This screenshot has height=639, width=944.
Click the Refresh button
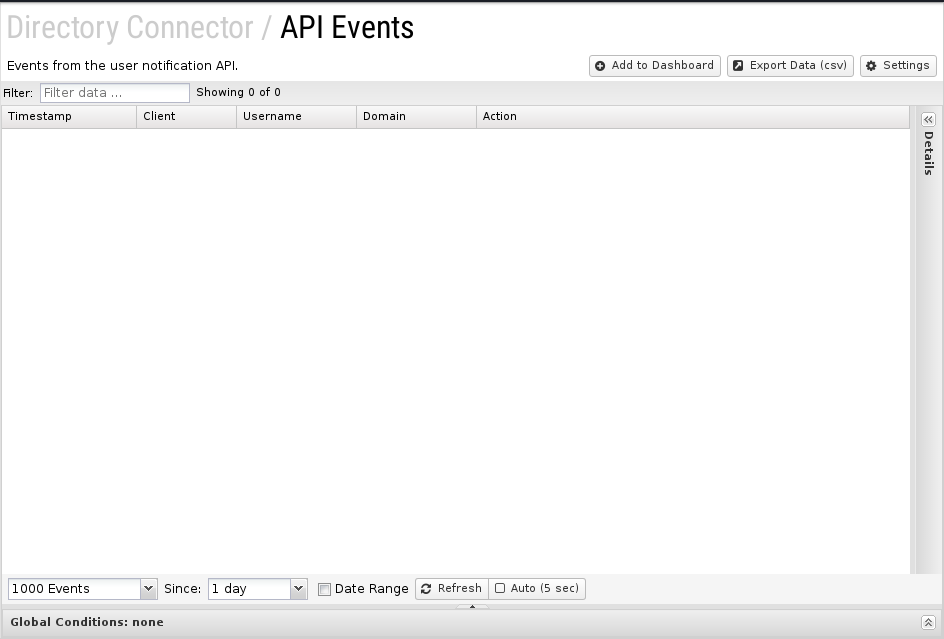click(x=452, y=588)
